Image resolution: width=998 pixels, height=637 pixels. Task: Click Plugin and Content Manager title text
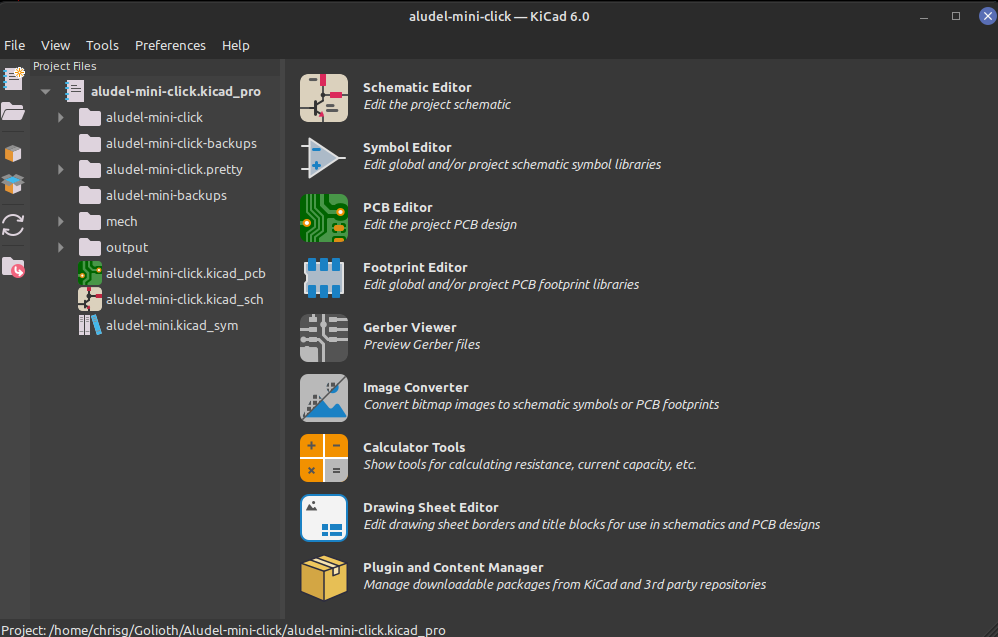(453, 567)
